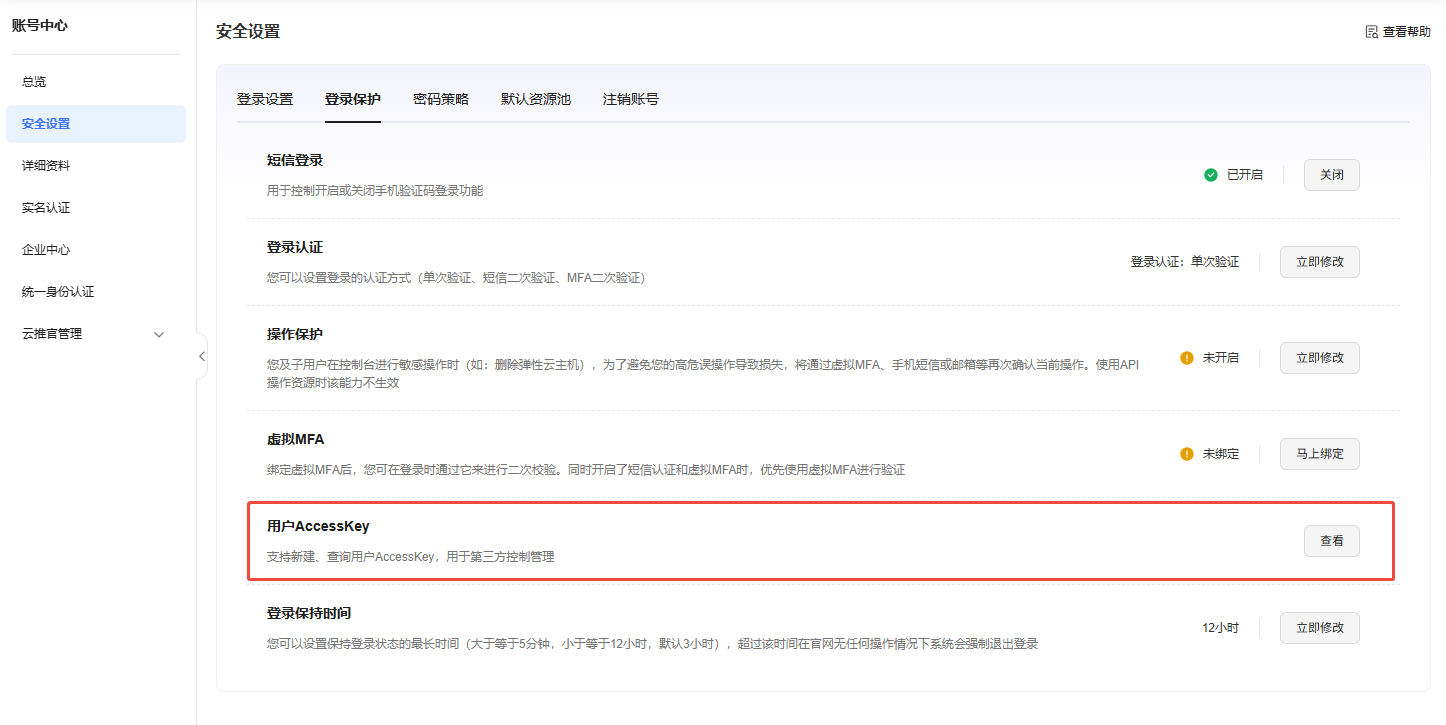The image size is (1446, 725).
Task: Open the 云推官管理 sidebar item
Action: coord(52,334)
